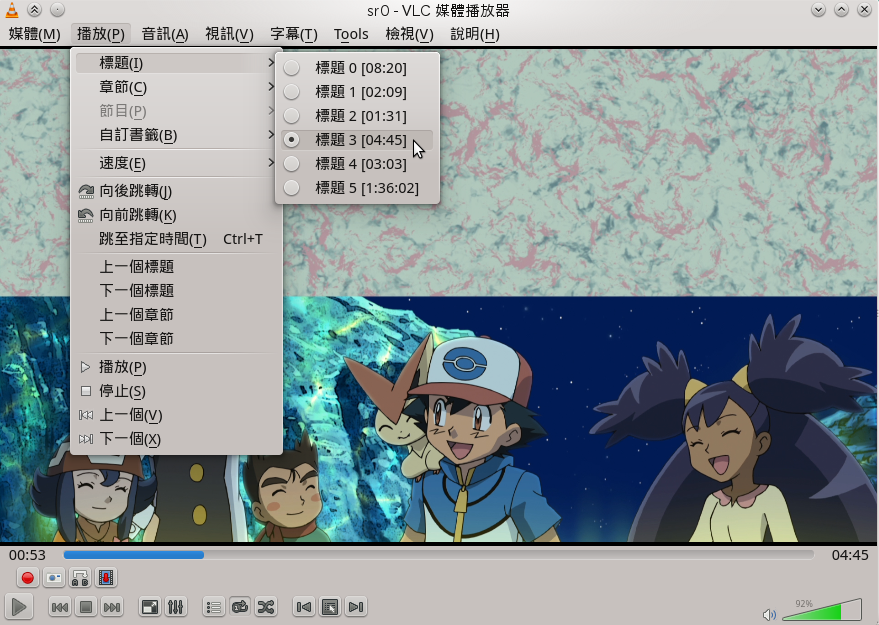
Task: Open the Tools menu
Action: pyautogui.click(x=351, y=34)
